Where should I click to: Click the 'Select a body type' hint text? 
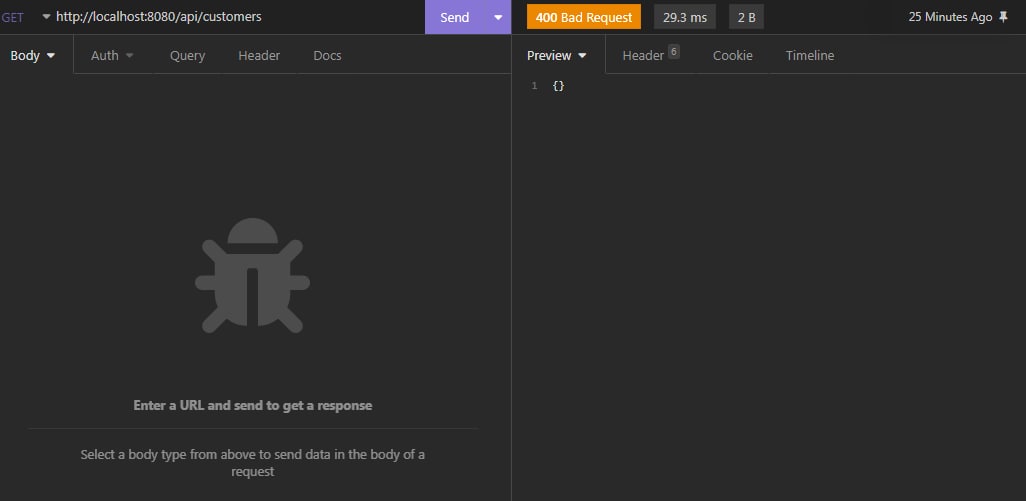(253, 462)
